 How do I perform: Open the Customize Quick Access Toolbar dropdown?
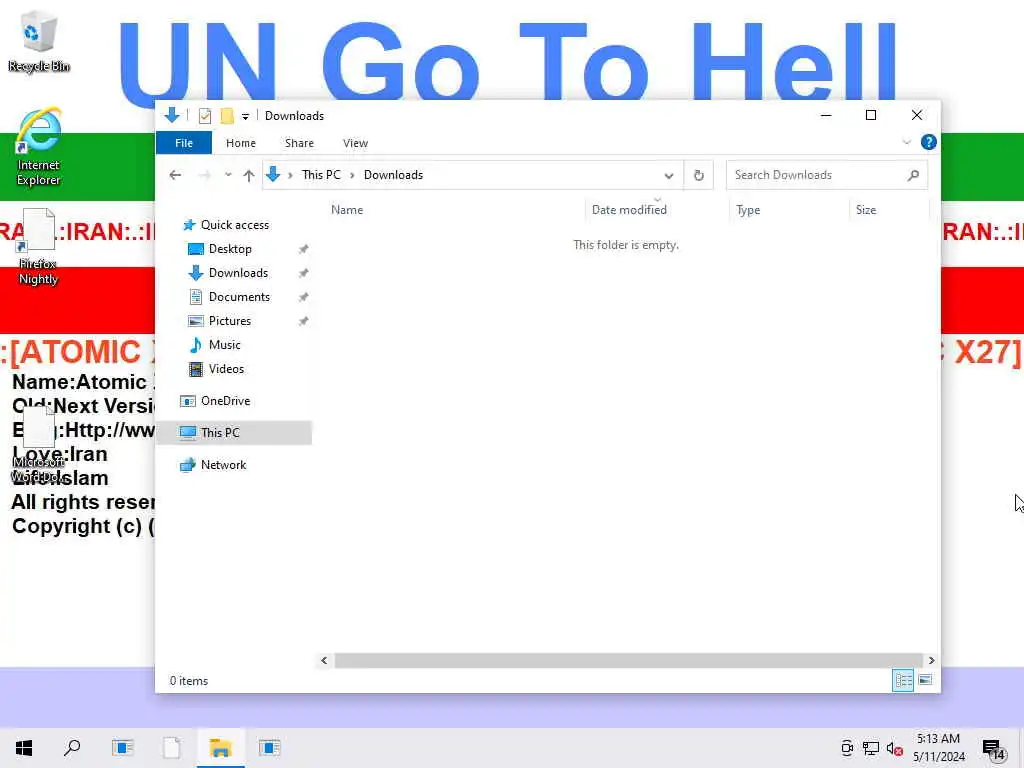pyautogui.click(x=245, y=116)
